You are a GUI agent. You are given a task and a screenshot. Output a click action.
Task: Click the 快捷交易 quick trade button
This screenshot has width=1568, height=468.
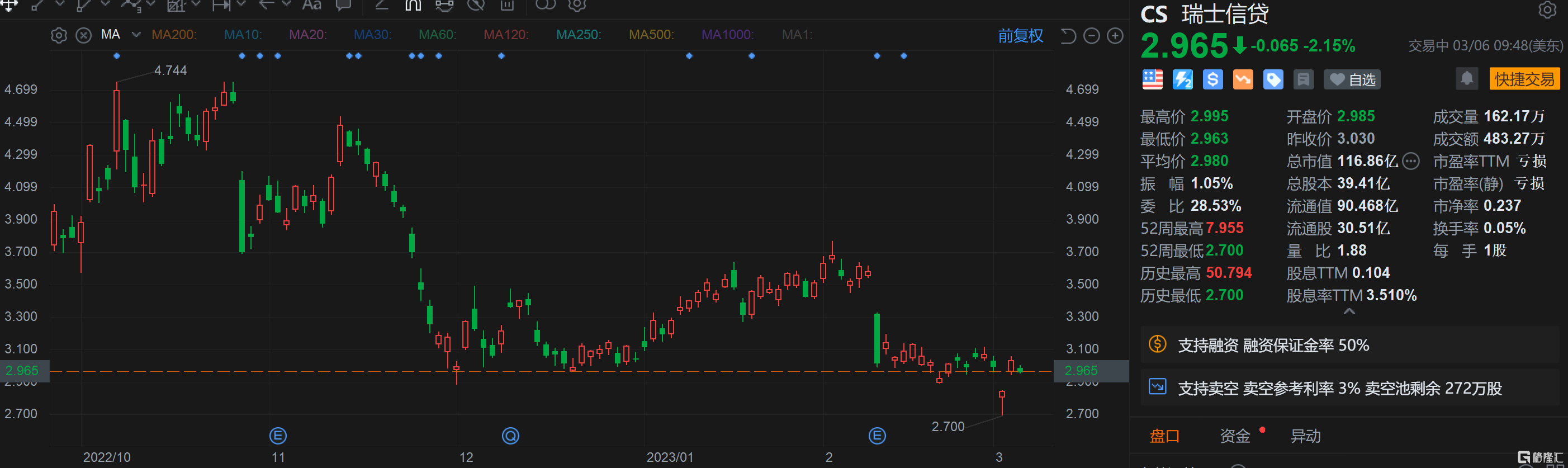point(1524,79)
